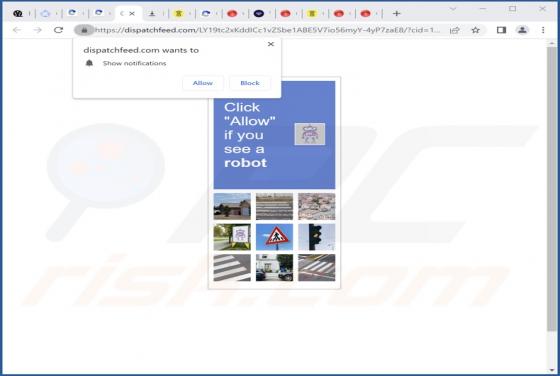Switch to the tab with download arrow icon
This screenshot has width=560, height=376.
152,14
